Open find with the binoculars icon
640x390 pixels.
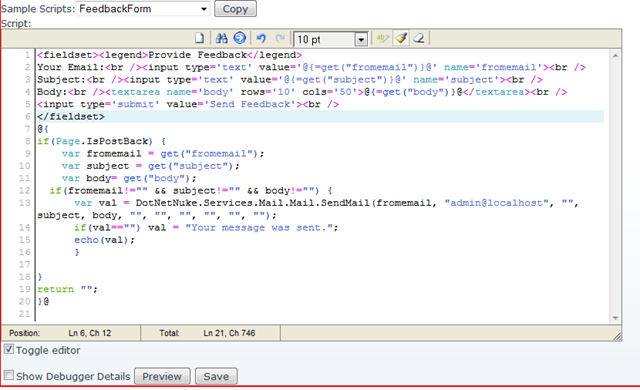point(222,38)
